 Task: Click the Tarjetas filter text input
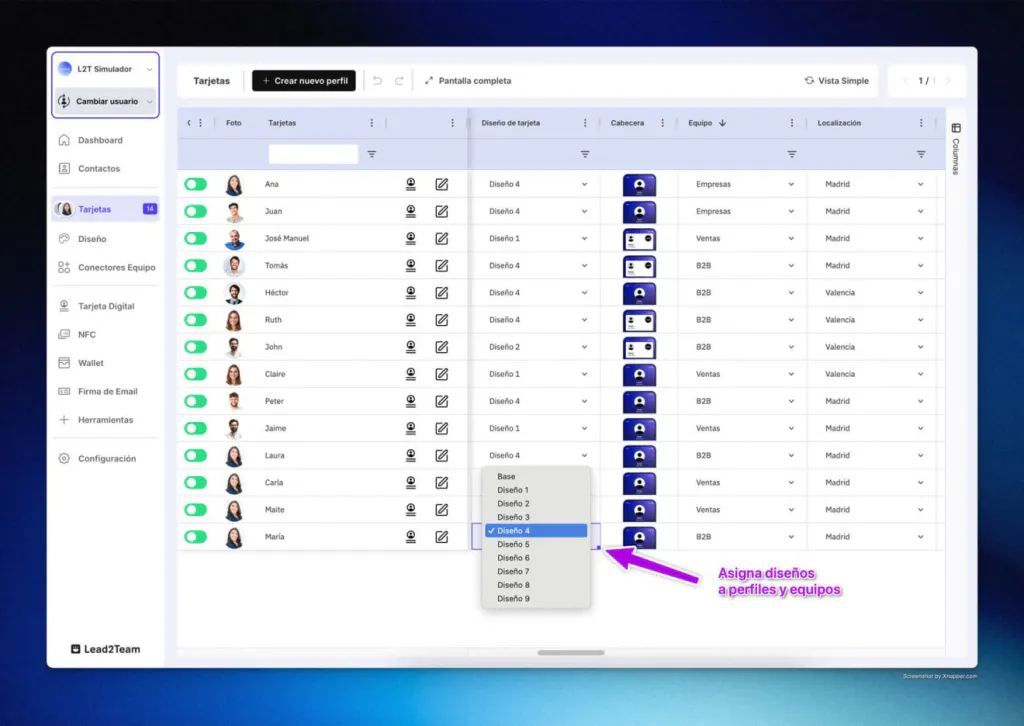coord(313,154)
